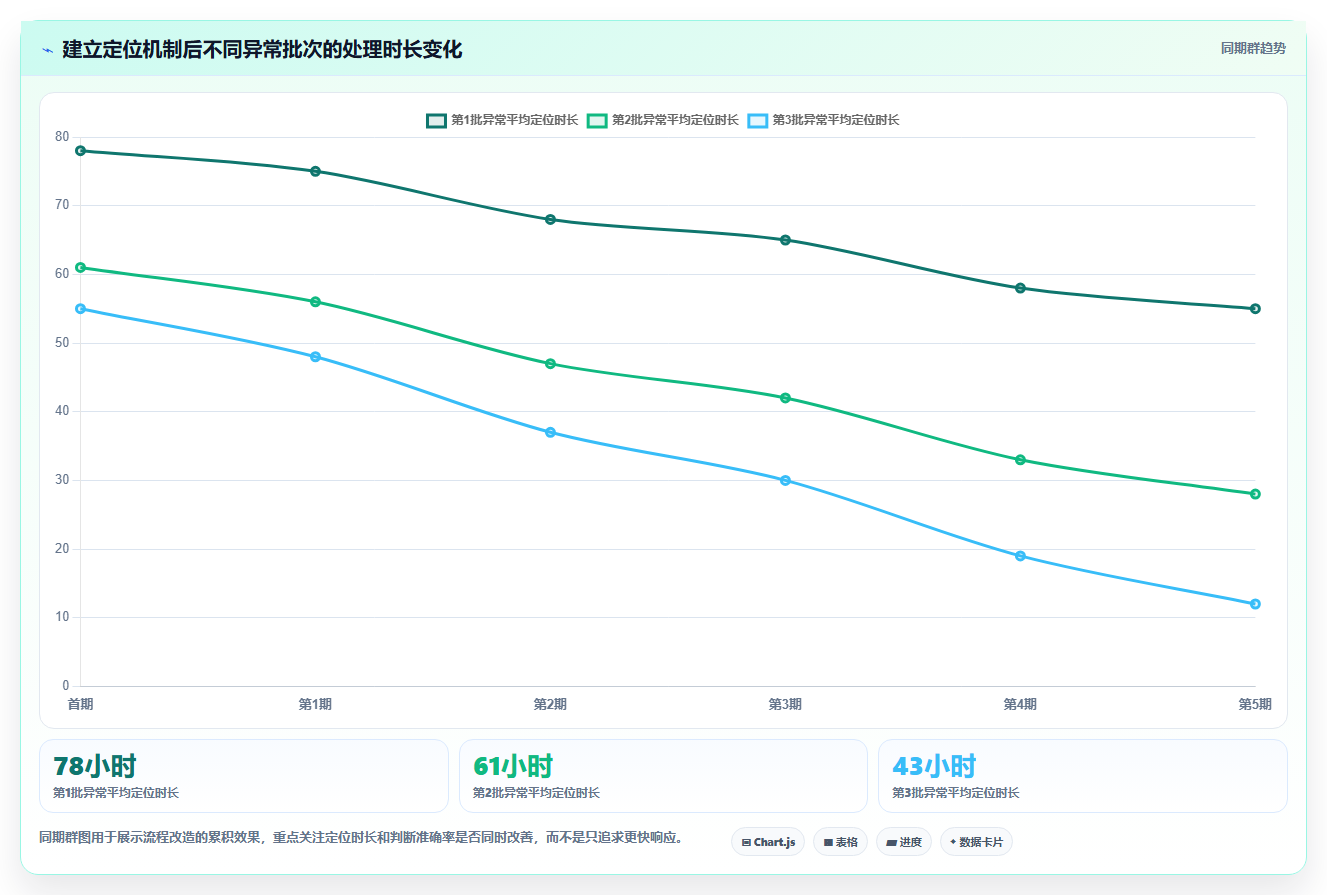
Task: Click the first batch data point at 首期
Action: click(80, 151)
